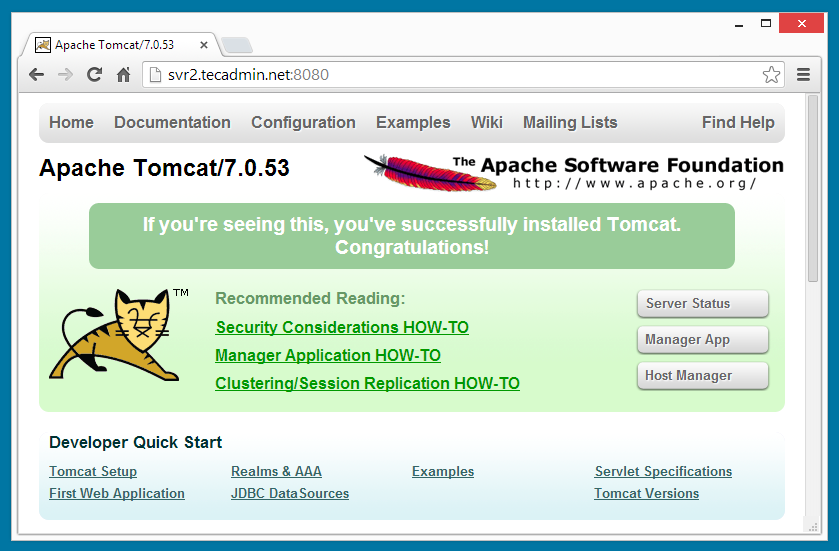The width and height of the screenshot is (839, 551).
Task: Open a new tab with the blank tab button
Action: [x=237, y=45]
